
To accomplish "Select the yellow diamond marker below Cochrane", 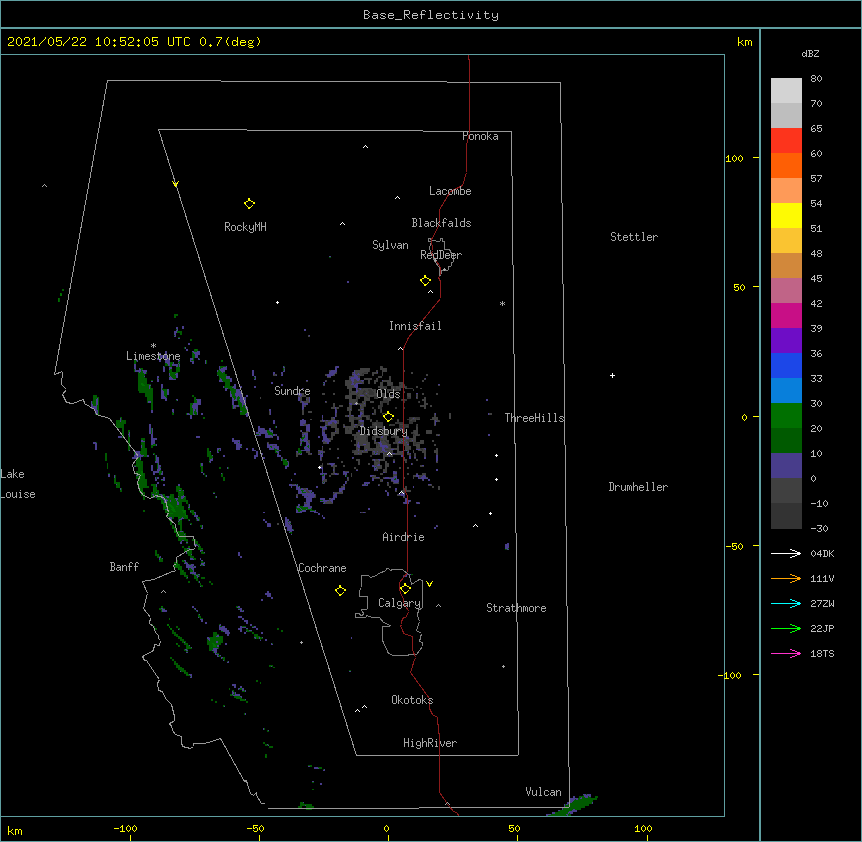I will 340,590.
